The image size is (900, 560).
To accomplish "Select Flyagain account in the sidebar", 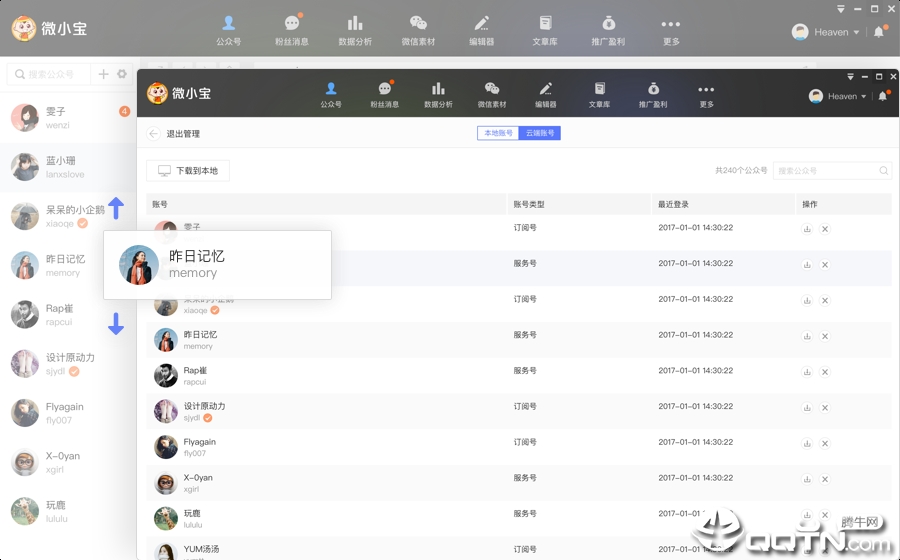I will click(68, 413).
